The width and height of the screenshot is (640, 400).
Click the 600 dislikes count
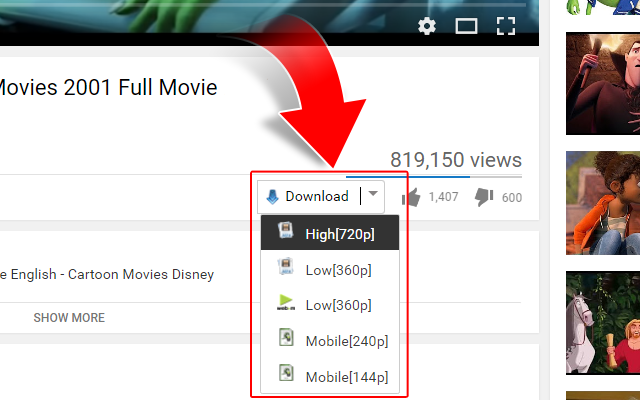(x=512, y=198)
